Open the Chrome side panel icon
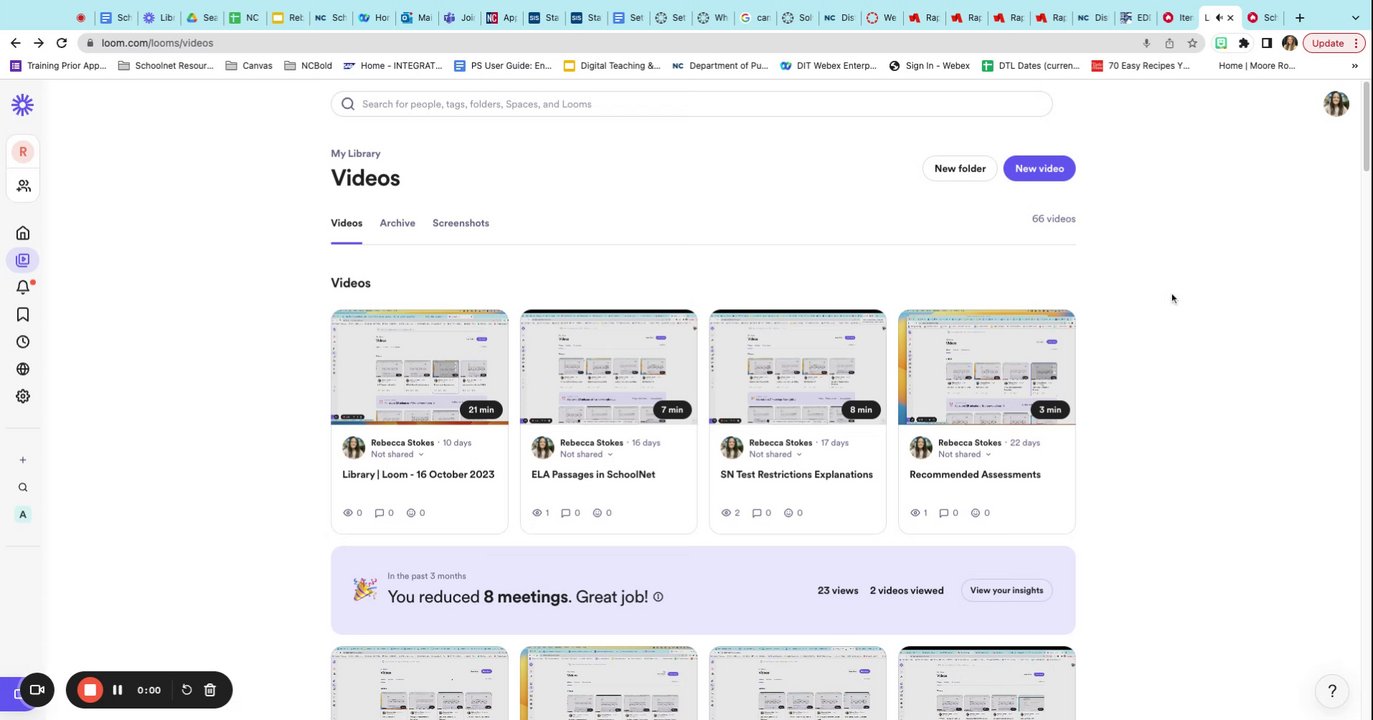Viewport: 1373px width, 720px height. [1267, 43]
